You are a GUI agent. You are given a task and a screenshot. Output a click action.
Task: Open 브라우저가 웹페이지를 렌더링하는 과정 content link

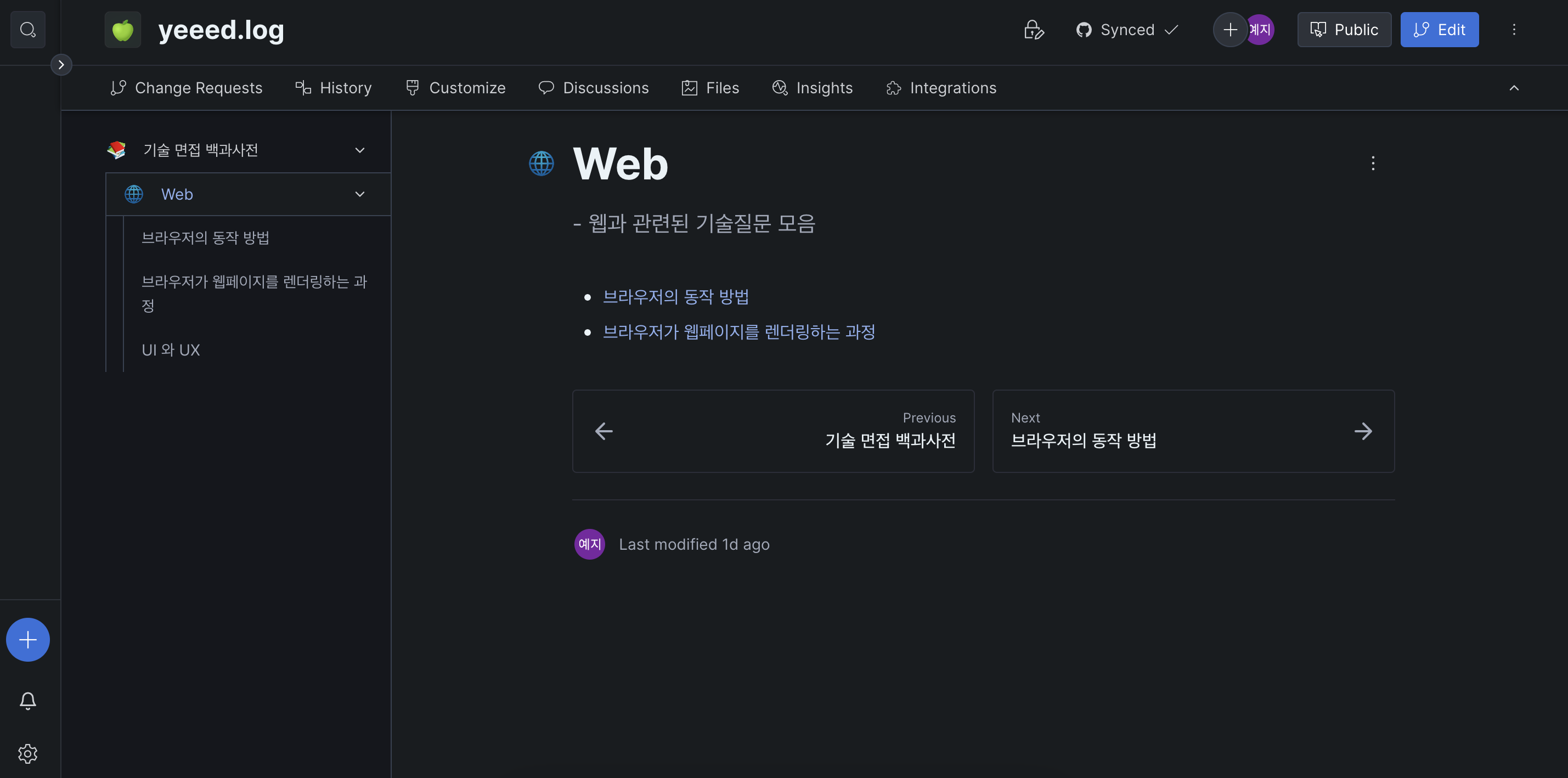[x=738, y=332]
